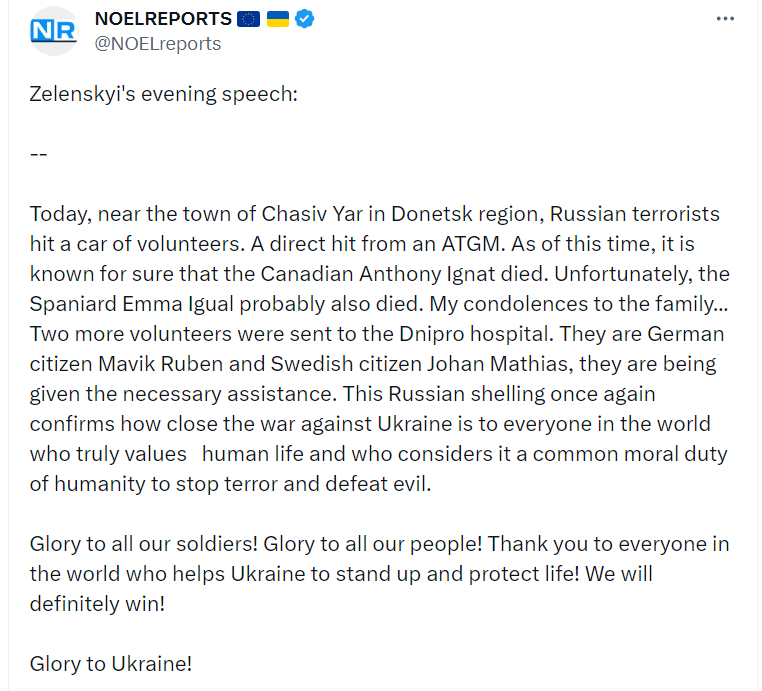Click the word "ATGM" in the tweet
Image resolution: width=762 pixels, height=691 pixels.
470,244
